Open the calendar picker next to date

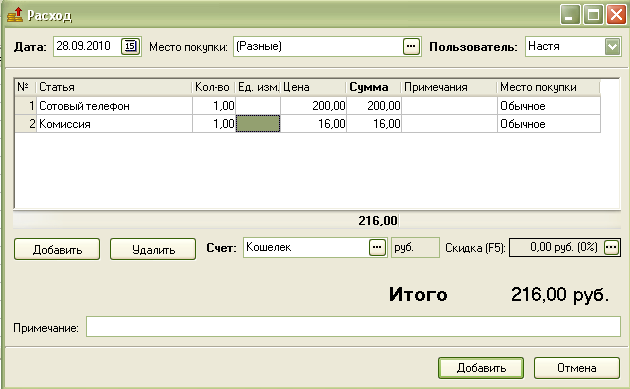point(130,46)
